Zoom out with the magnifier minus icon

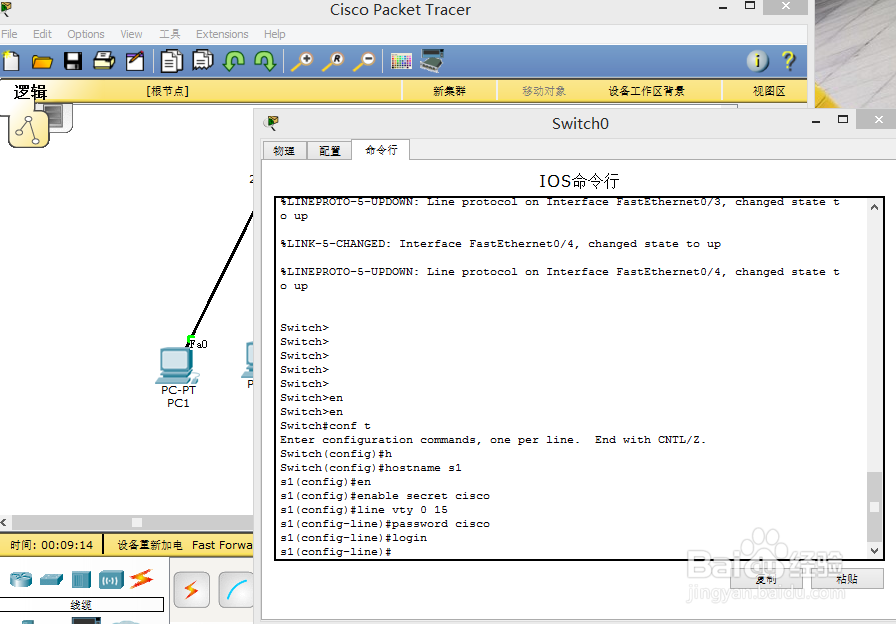pos(364,61)
